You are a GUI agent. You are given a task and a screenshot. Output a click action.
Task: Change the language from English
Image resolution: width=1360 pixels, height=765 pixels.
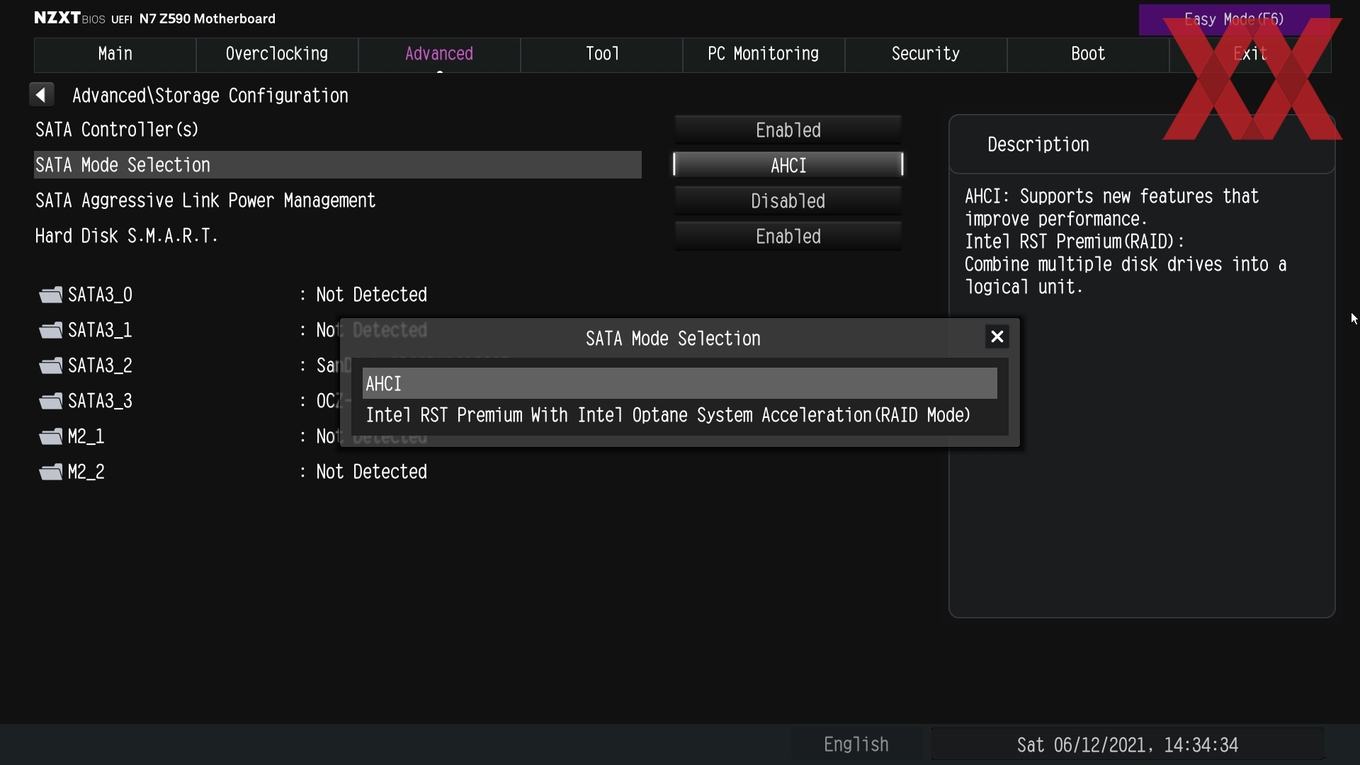[856, 745]
